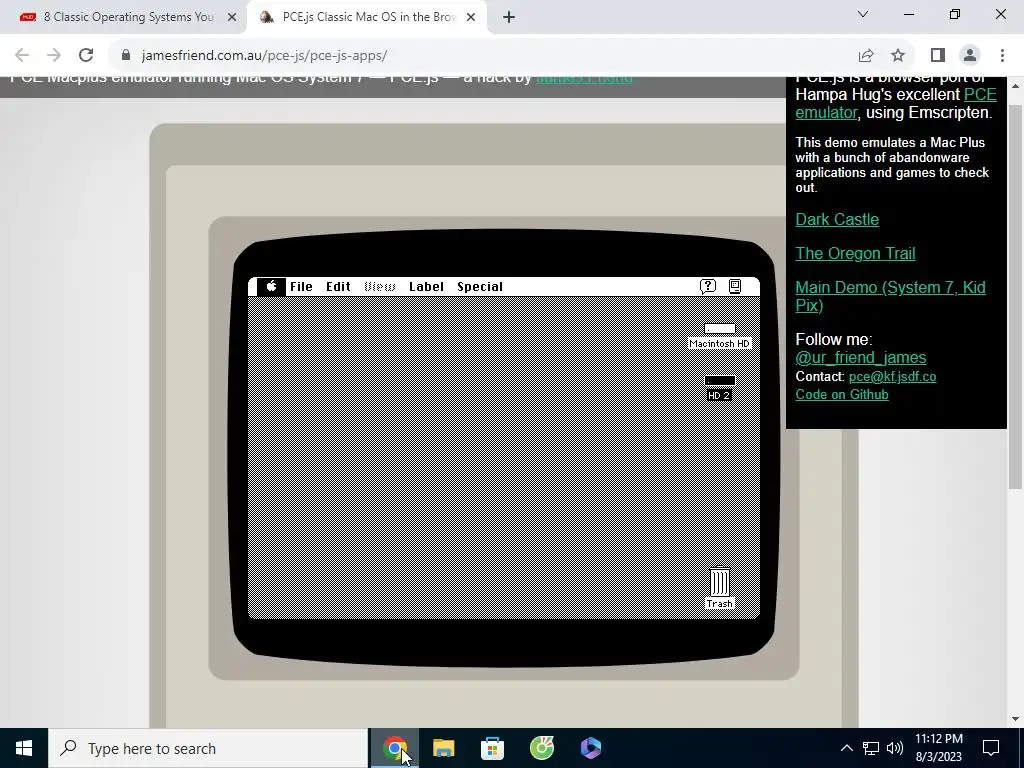Viewport: 1024px width, 768px height.
Task: Click the Macintosh HD label text
Action: pyautogui.click(x=720, y=344)
